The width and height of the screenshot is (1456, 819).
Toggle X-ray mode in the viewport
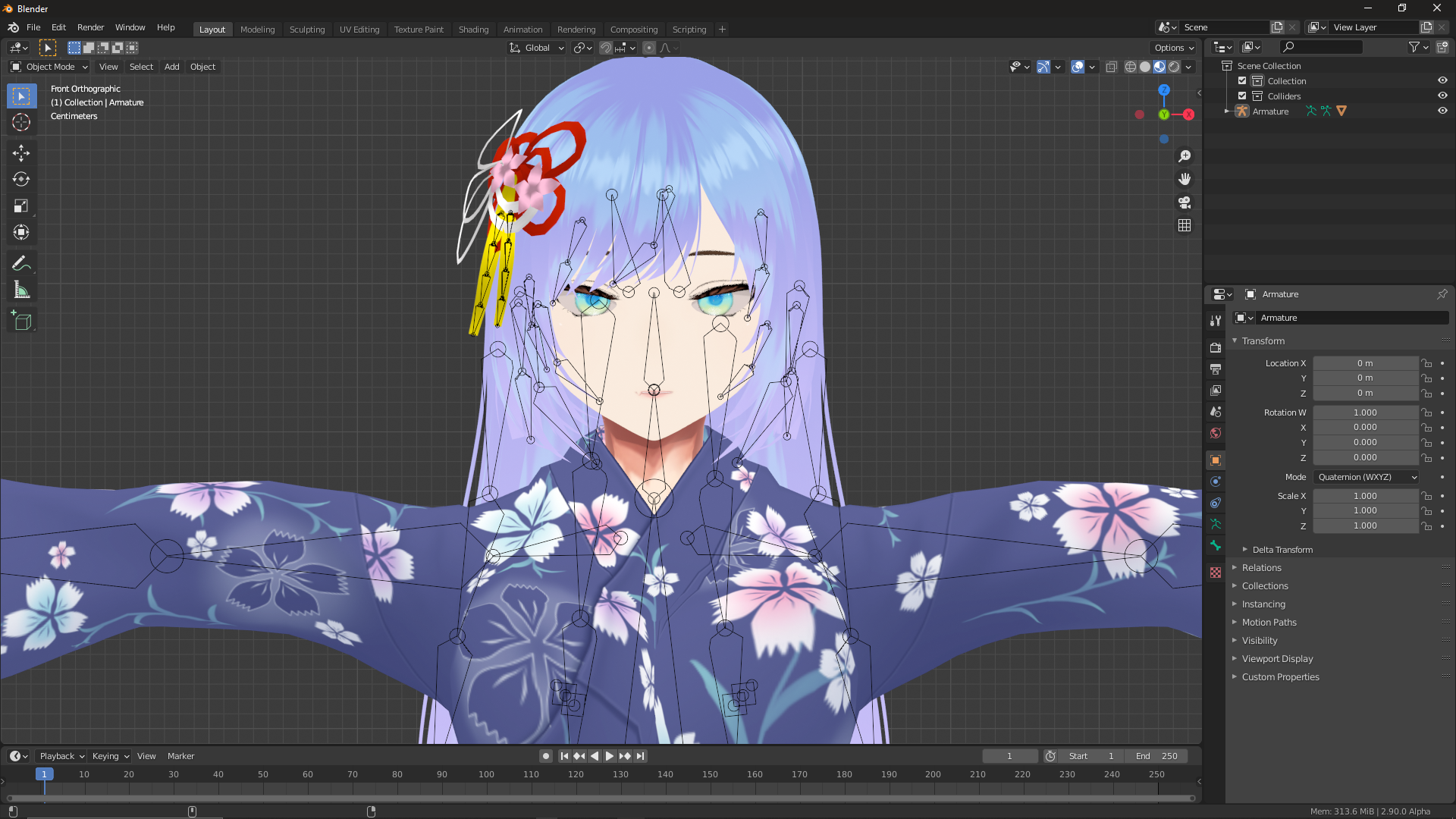coord(1111,67)
